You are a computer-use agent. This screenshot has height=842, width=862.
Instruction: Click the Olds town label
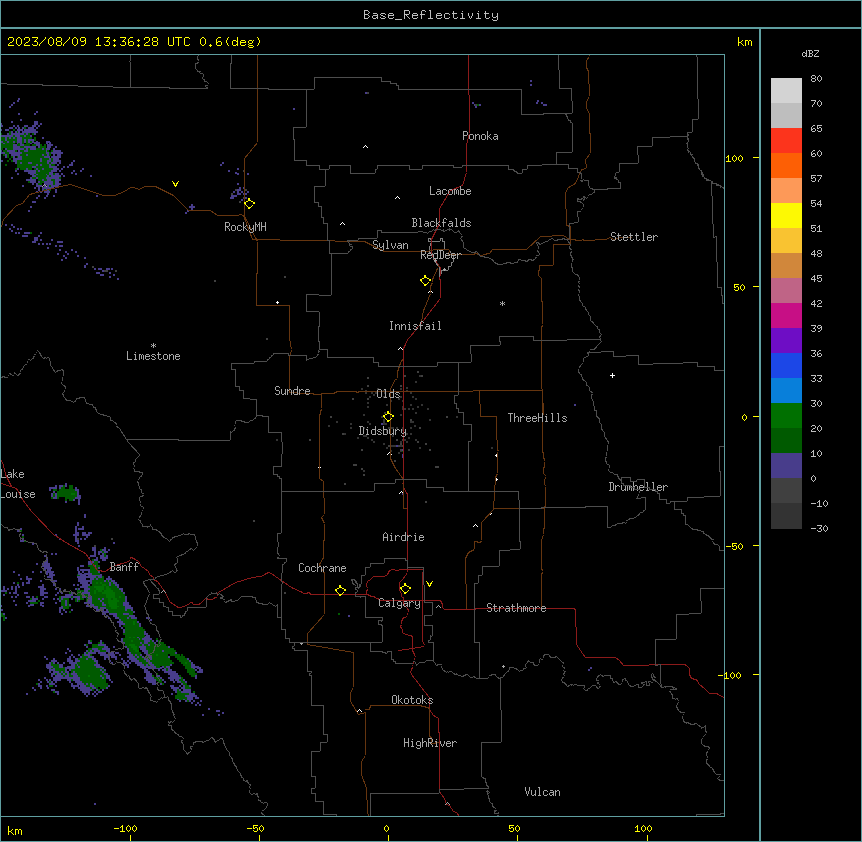coord(388,394)
